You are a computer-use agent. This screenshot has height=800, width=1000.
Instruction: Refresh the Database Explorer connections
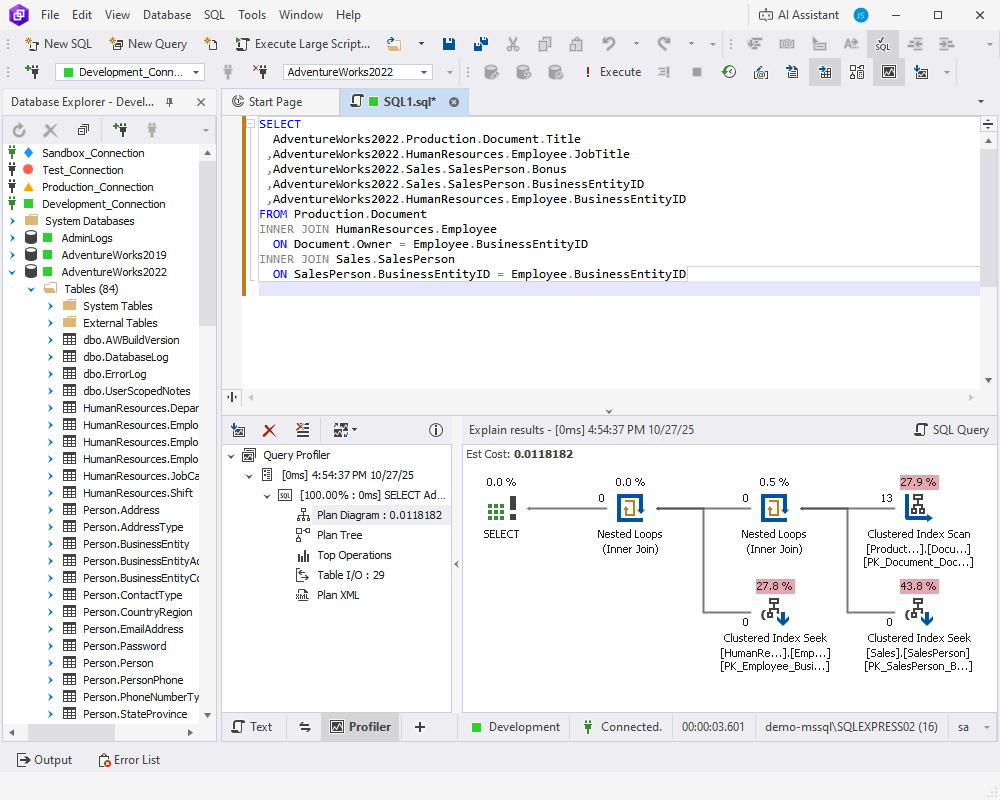click(x=17, y=129)
